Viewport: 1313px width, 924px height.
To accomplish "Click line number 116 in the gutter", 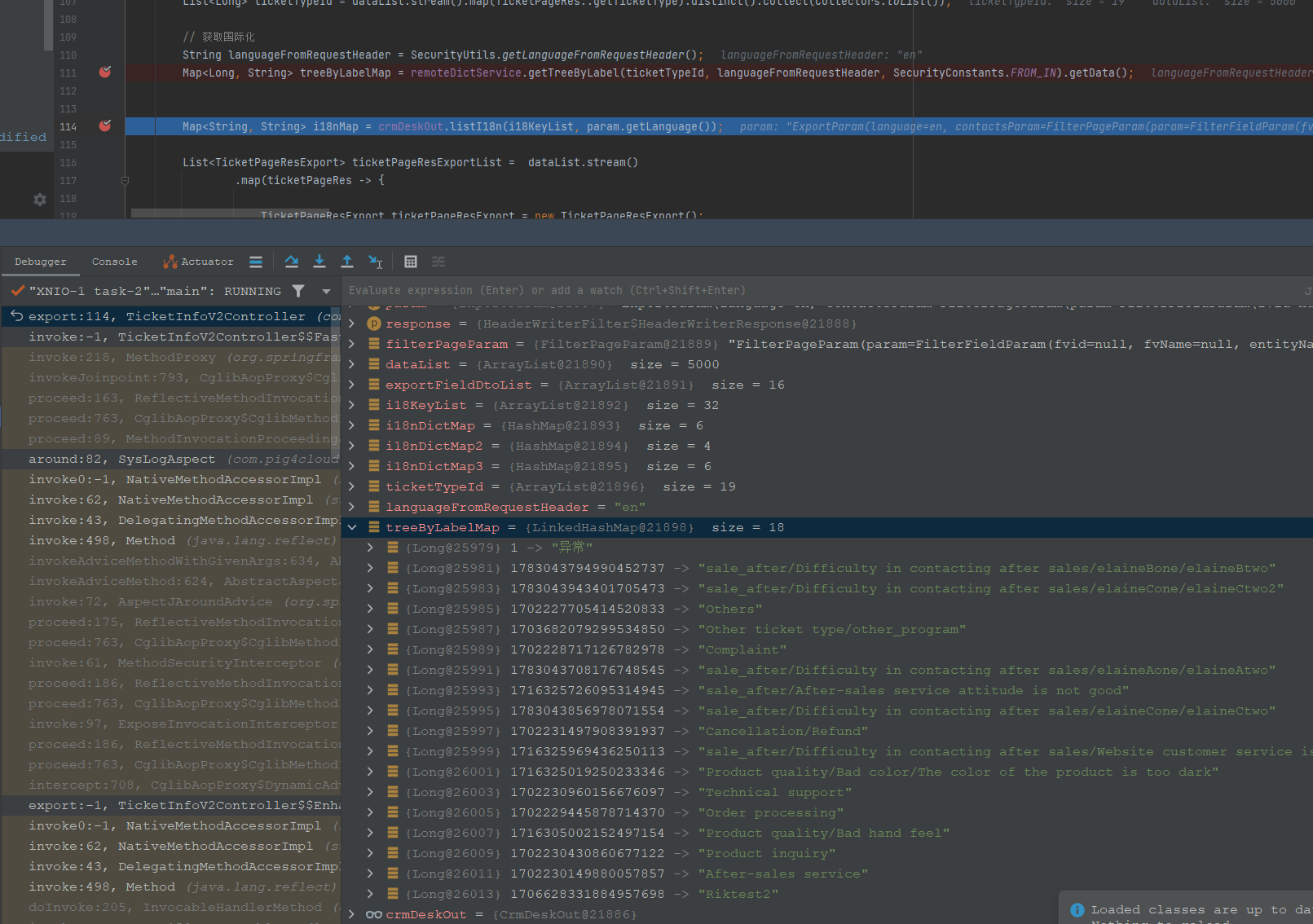I will pos(68,163).
